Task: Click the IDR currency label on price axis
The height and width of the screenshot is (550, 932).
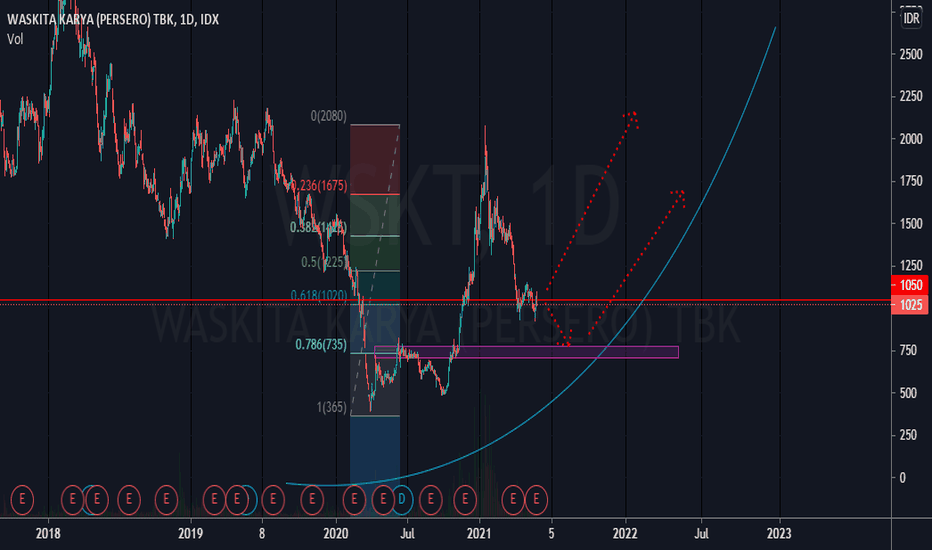Action: point(911,18)
